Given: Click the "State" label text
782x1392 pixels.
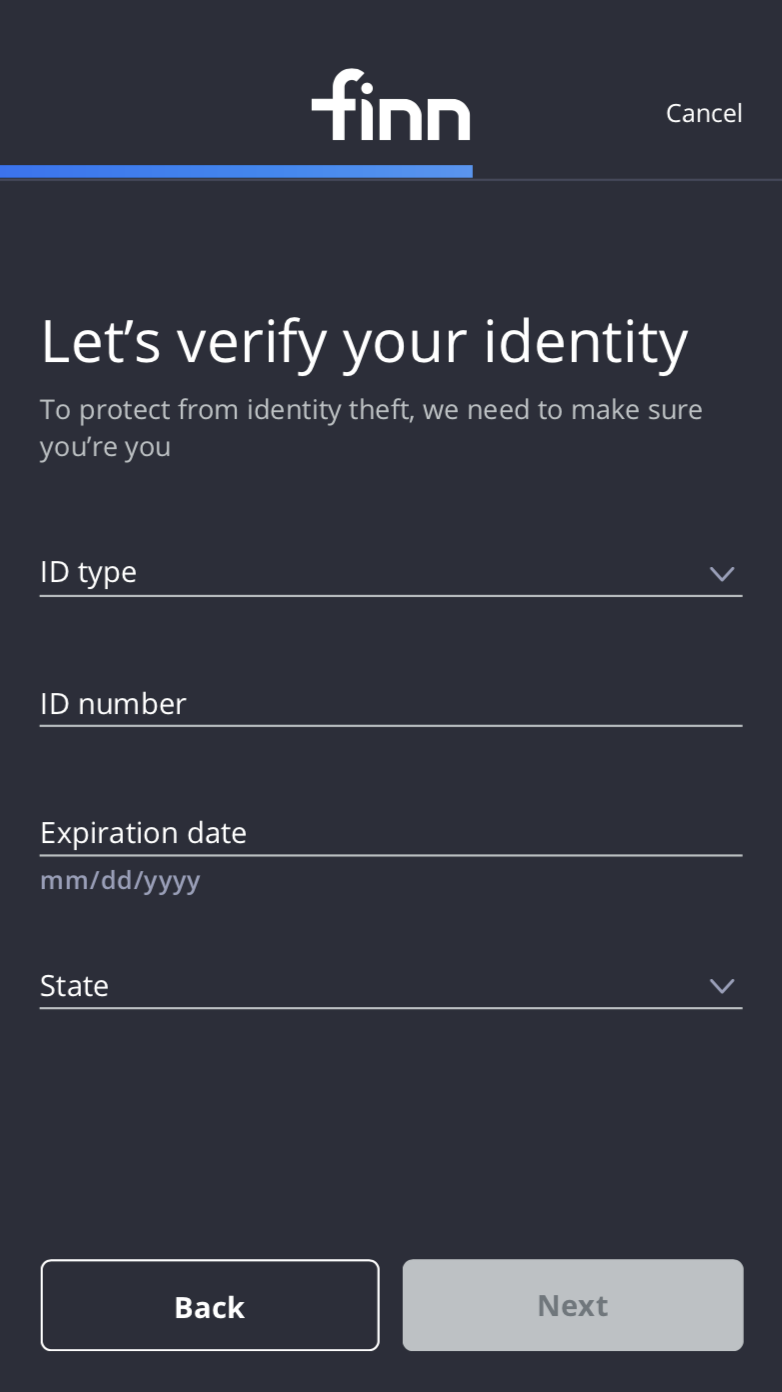Looking at the screenshot, I should tap(74, 986).
